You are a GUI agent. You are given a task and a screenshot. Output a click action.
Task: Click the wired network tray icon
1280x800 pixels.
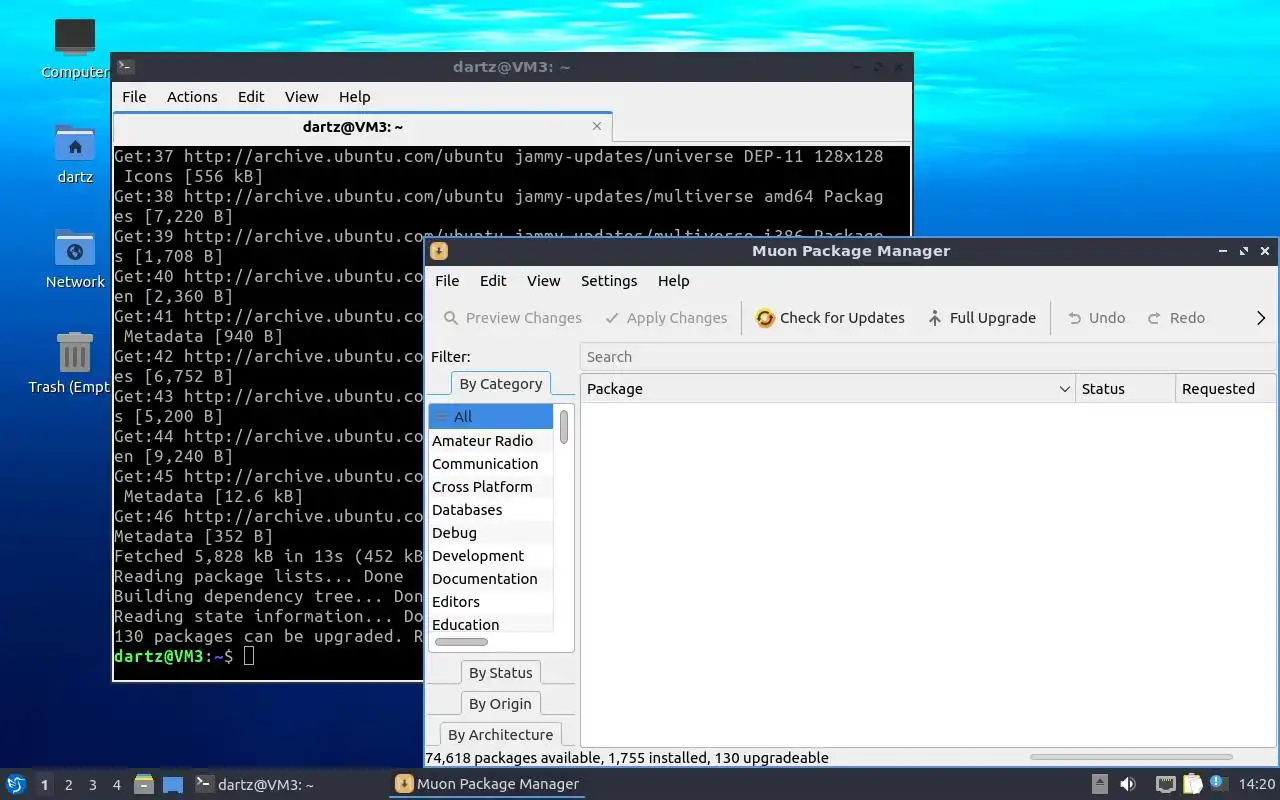point(1166,784)
